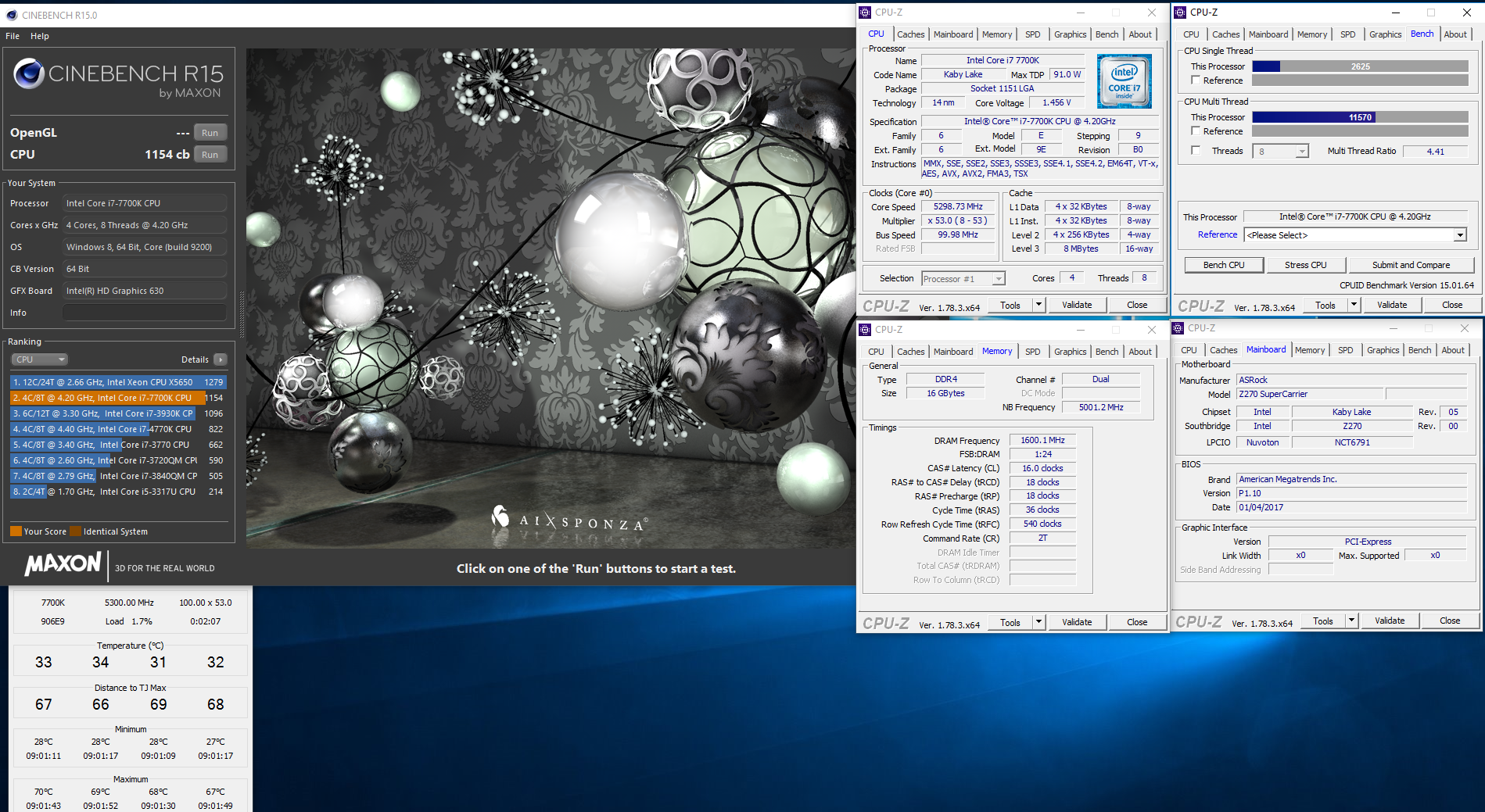Image resolution: width=1485 pixels, height=812 pixels.
Task: Click the NB Frequency value 5001.2 MHz
Action: point(1101,407)
